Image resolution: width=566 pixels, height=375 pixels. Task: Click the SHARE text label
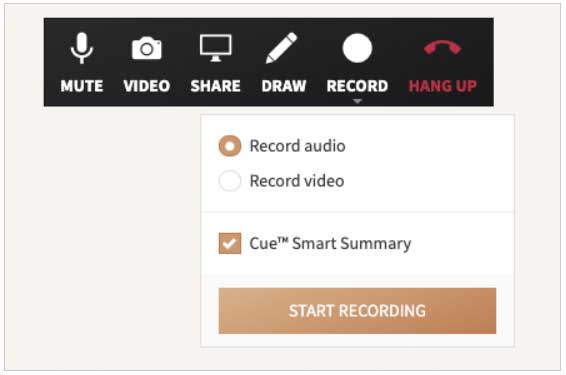pos(215,86)
